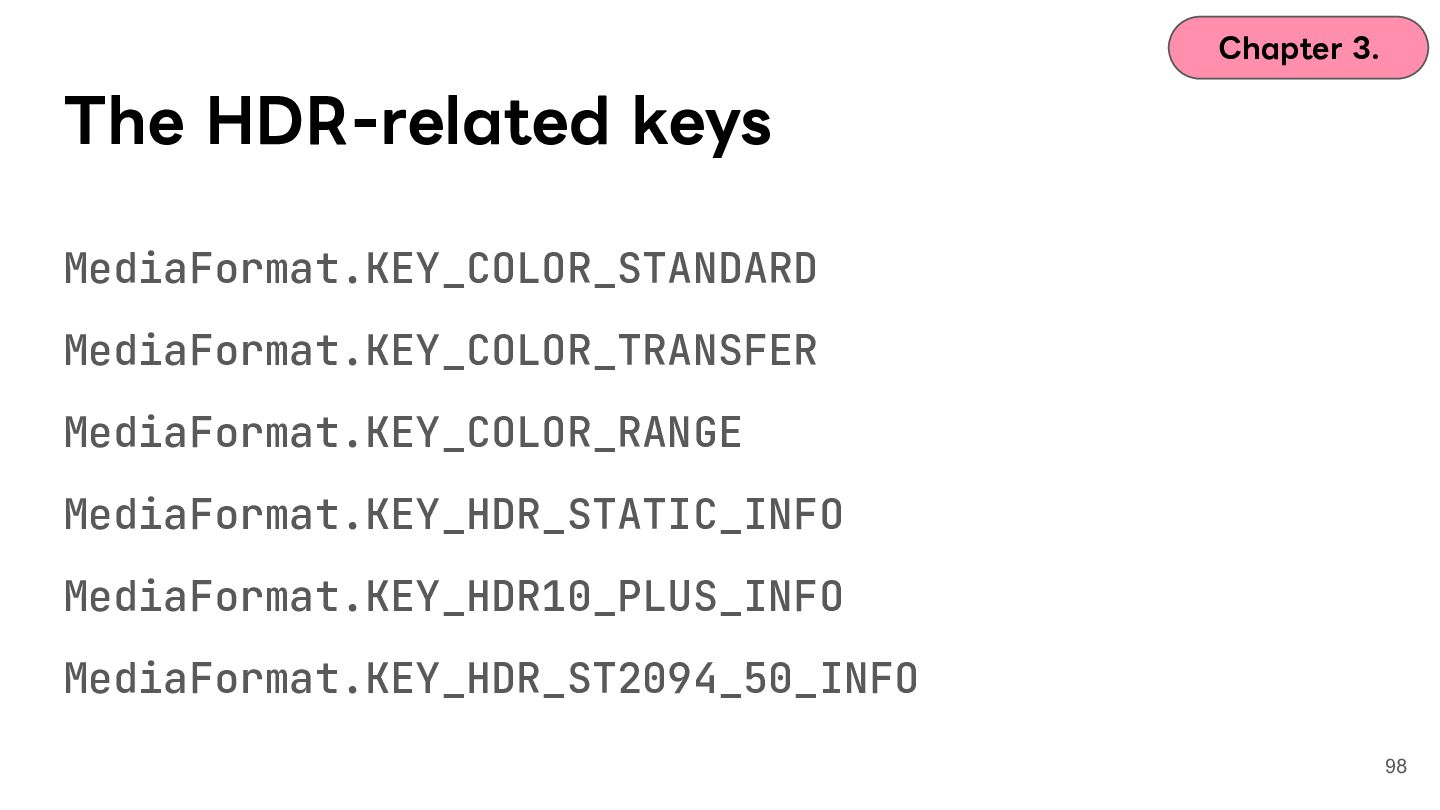
Task: Click HDR10 in the PLUS_INFO key
Action: [529, 598]
